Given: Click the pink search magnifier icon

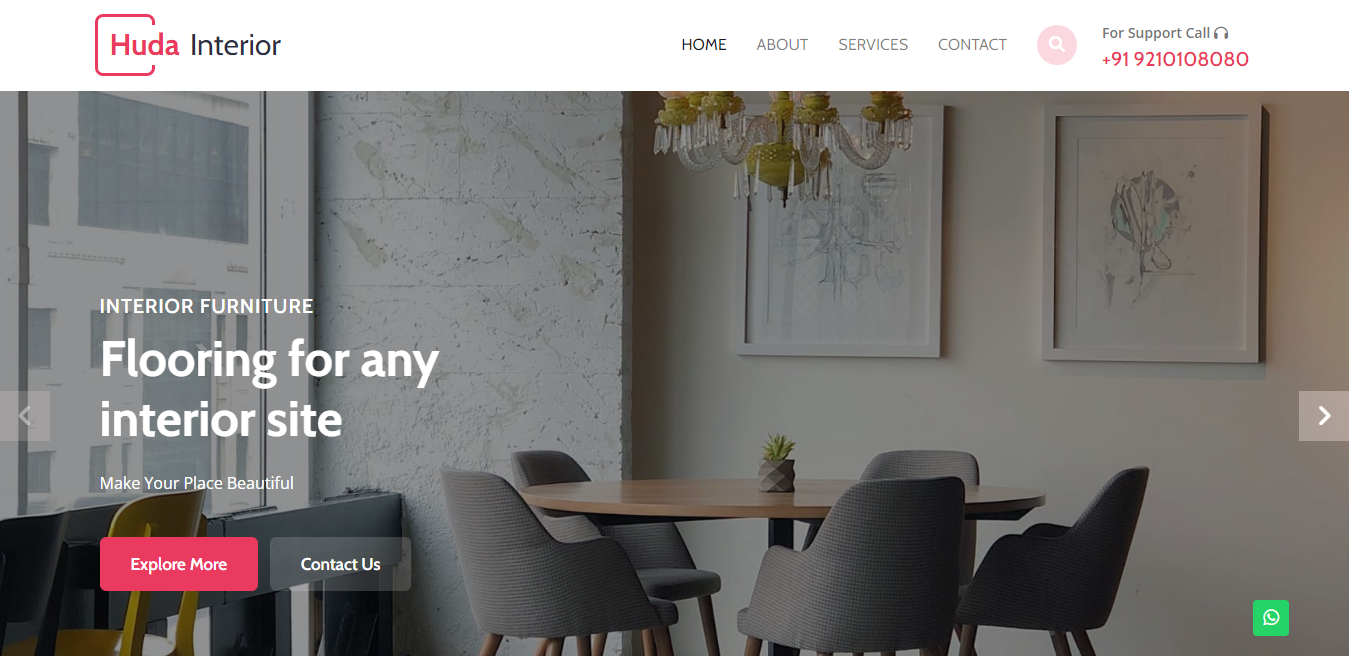Looking at the screenshot, I should tap(1057, 45).
